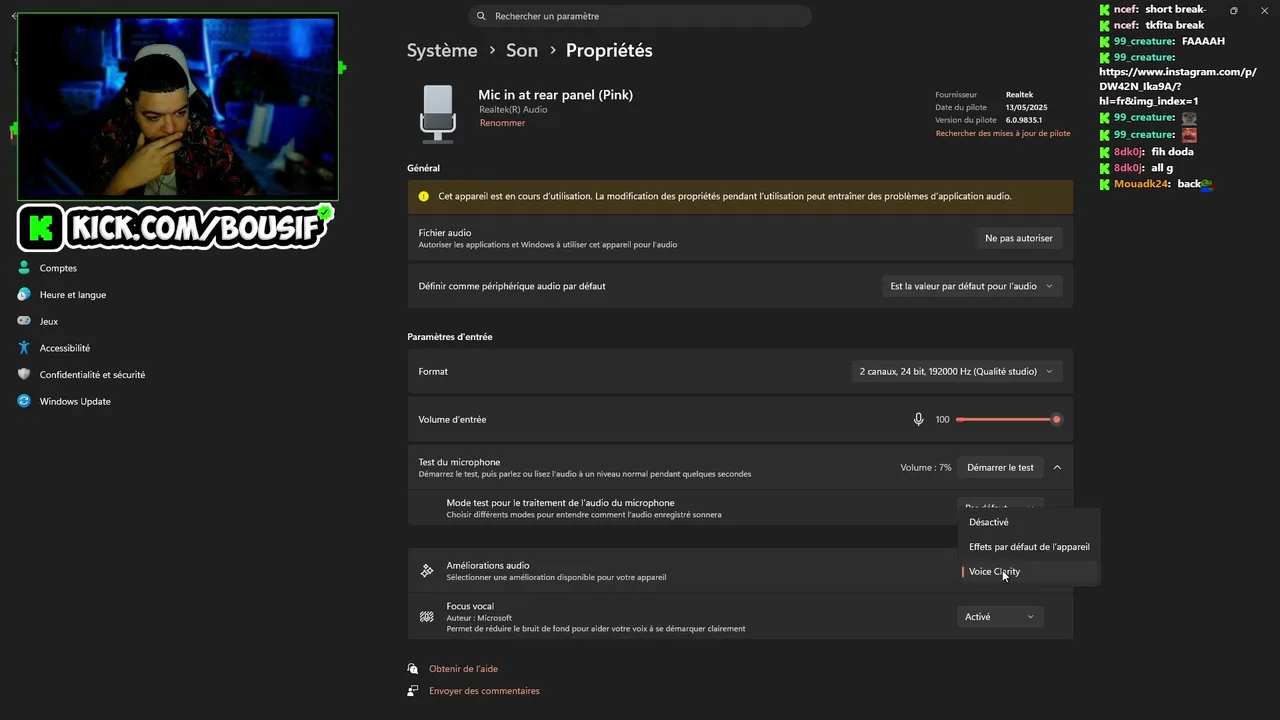
Task: Click the input volume slider handle
Action: (x=1056, y=419)
